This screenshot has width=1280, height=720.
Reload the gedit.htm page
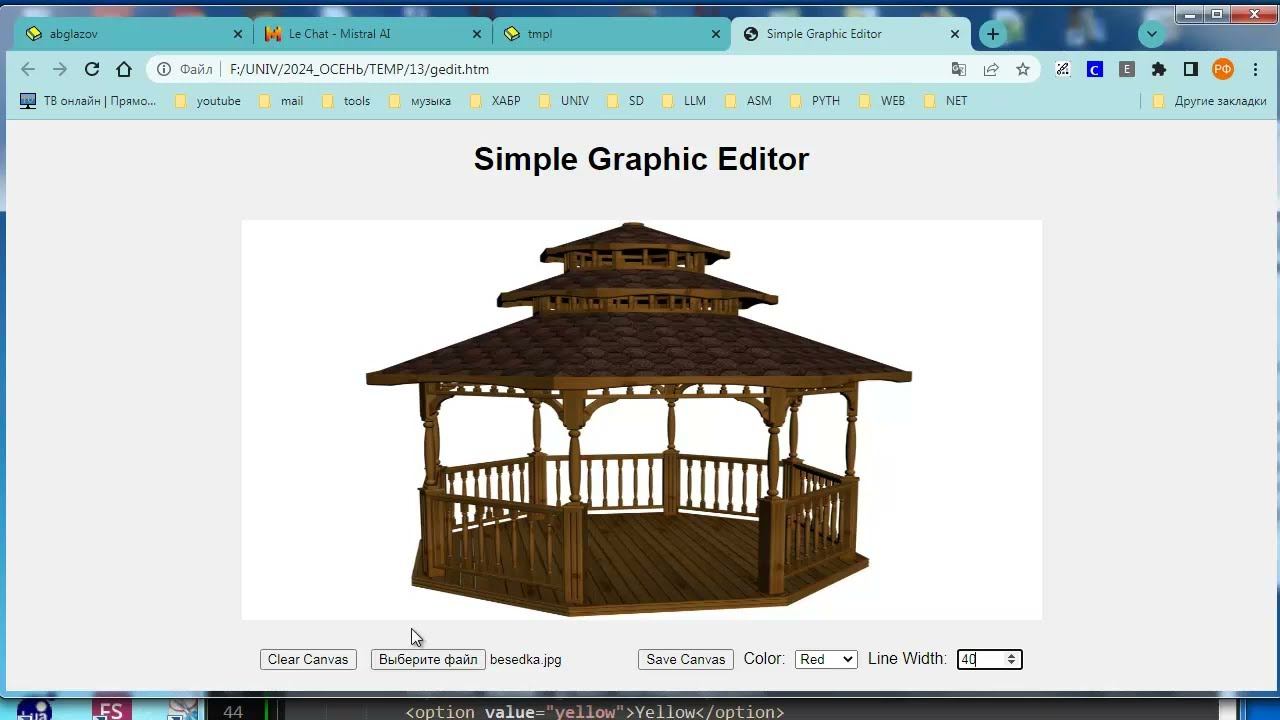pos(92,69)
